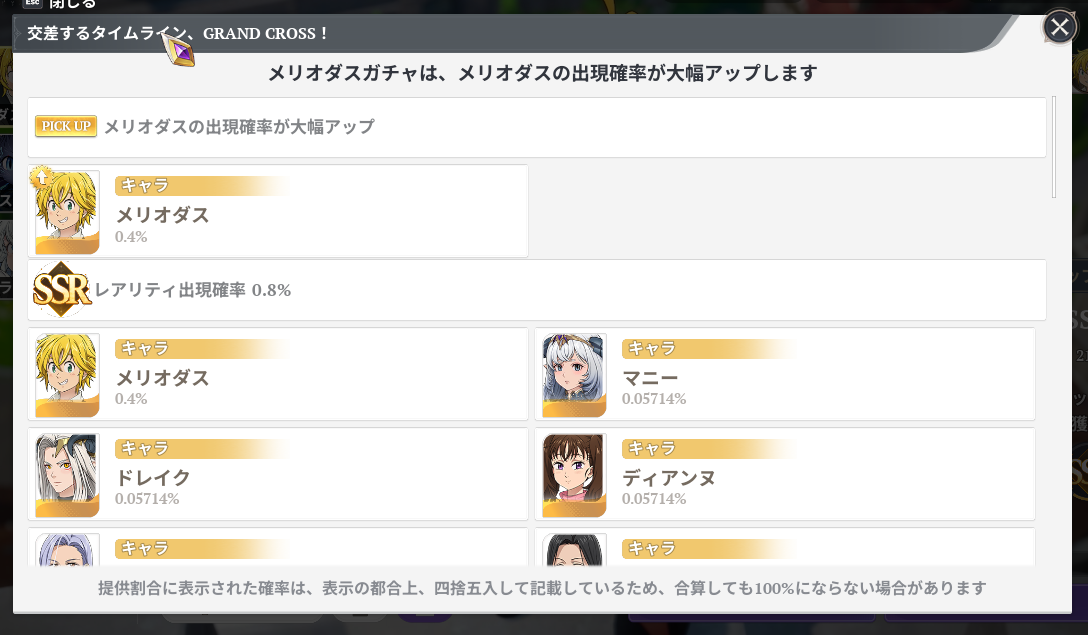The height and width of the screenshot is (635, 1088).
Task: Click the PICK UP badge
Action: tap(66, 126)
